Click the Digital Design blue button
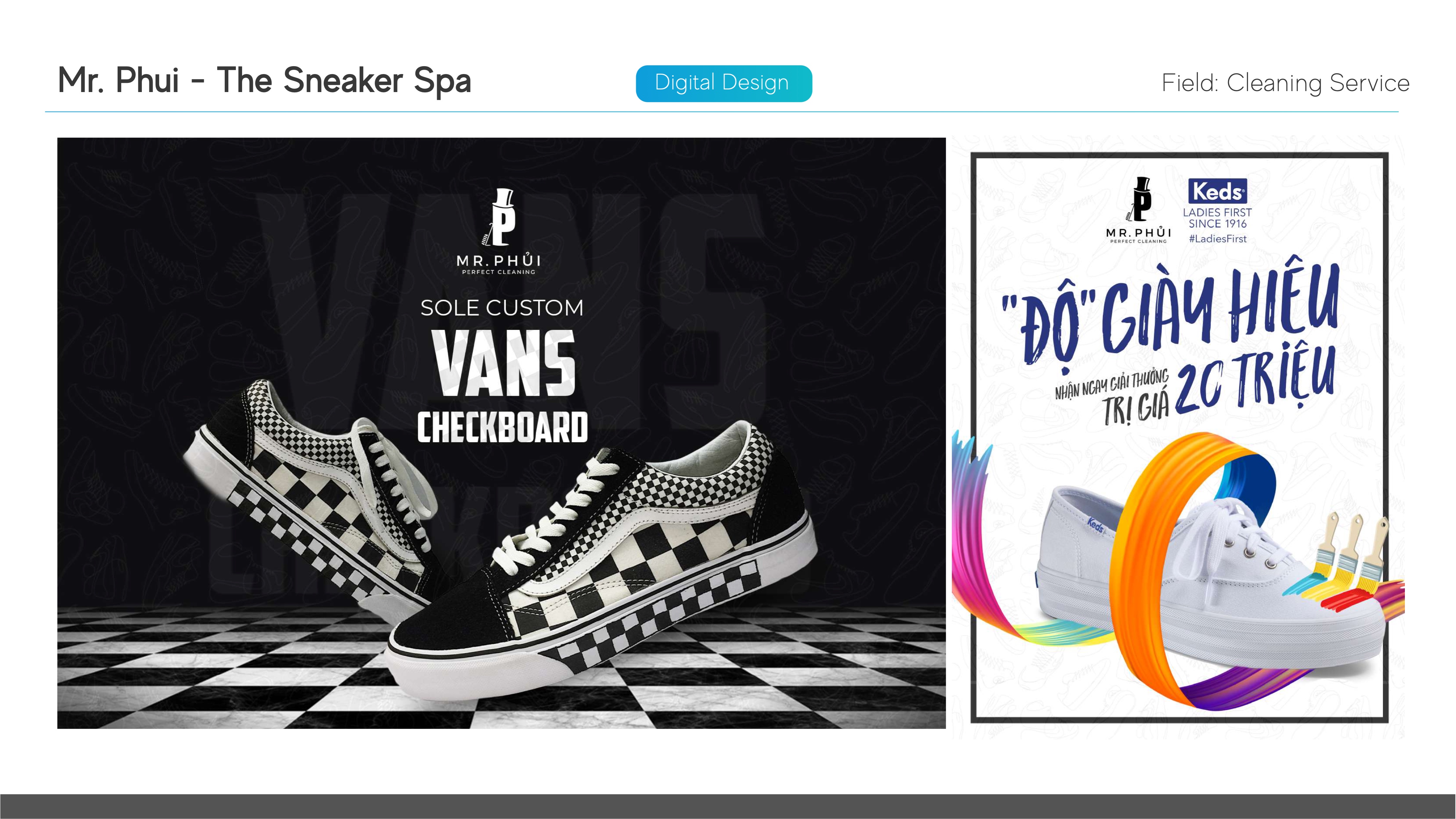Screen dimensions: 1456x819 (x=723, y=83)
